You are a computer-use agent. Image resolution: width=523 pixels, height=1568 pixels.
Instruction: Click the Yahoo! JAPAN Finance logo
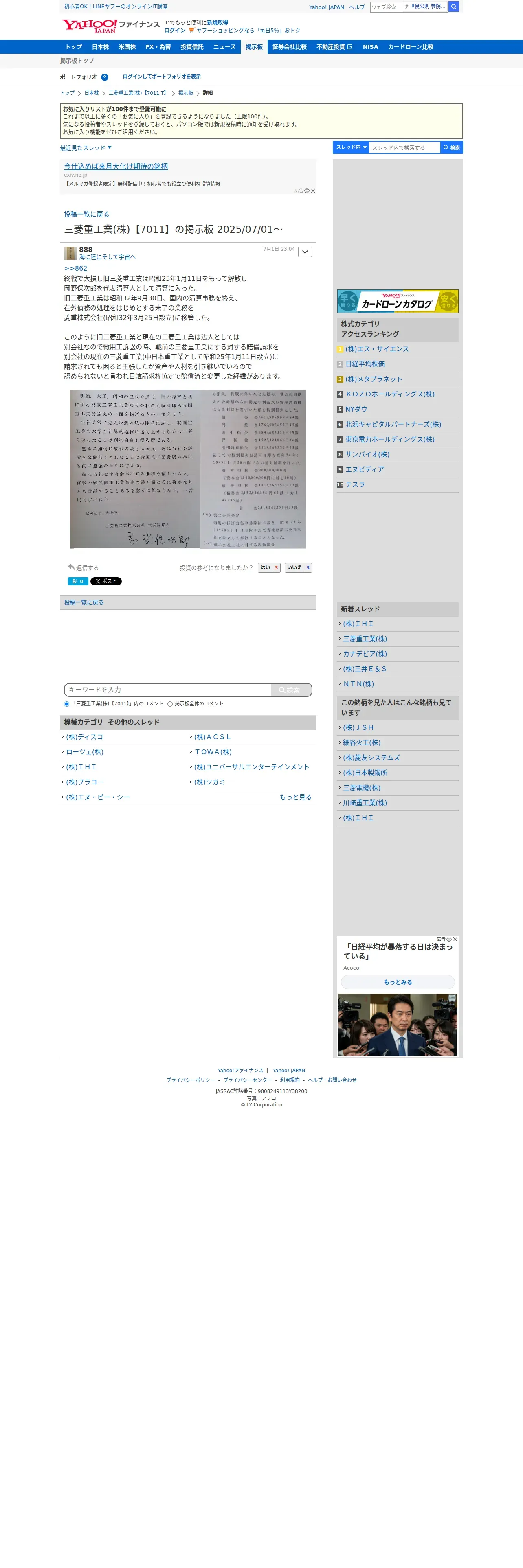click(110, 26)
